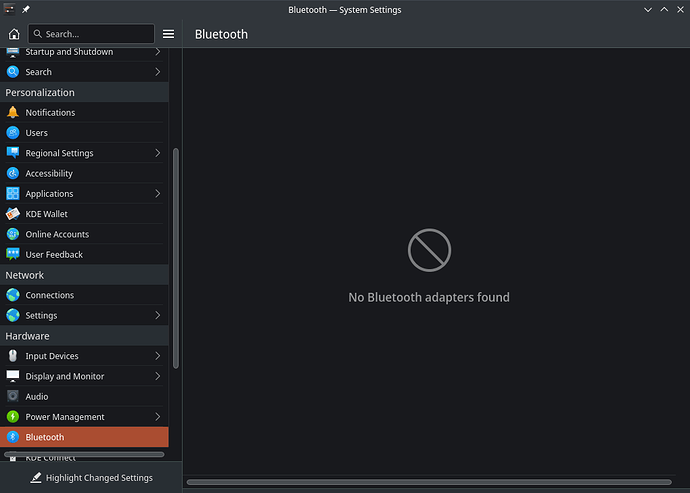Click the highlight pencil icon
The height and width of the screenshot is (493, 690).
(x=36, y=478)
